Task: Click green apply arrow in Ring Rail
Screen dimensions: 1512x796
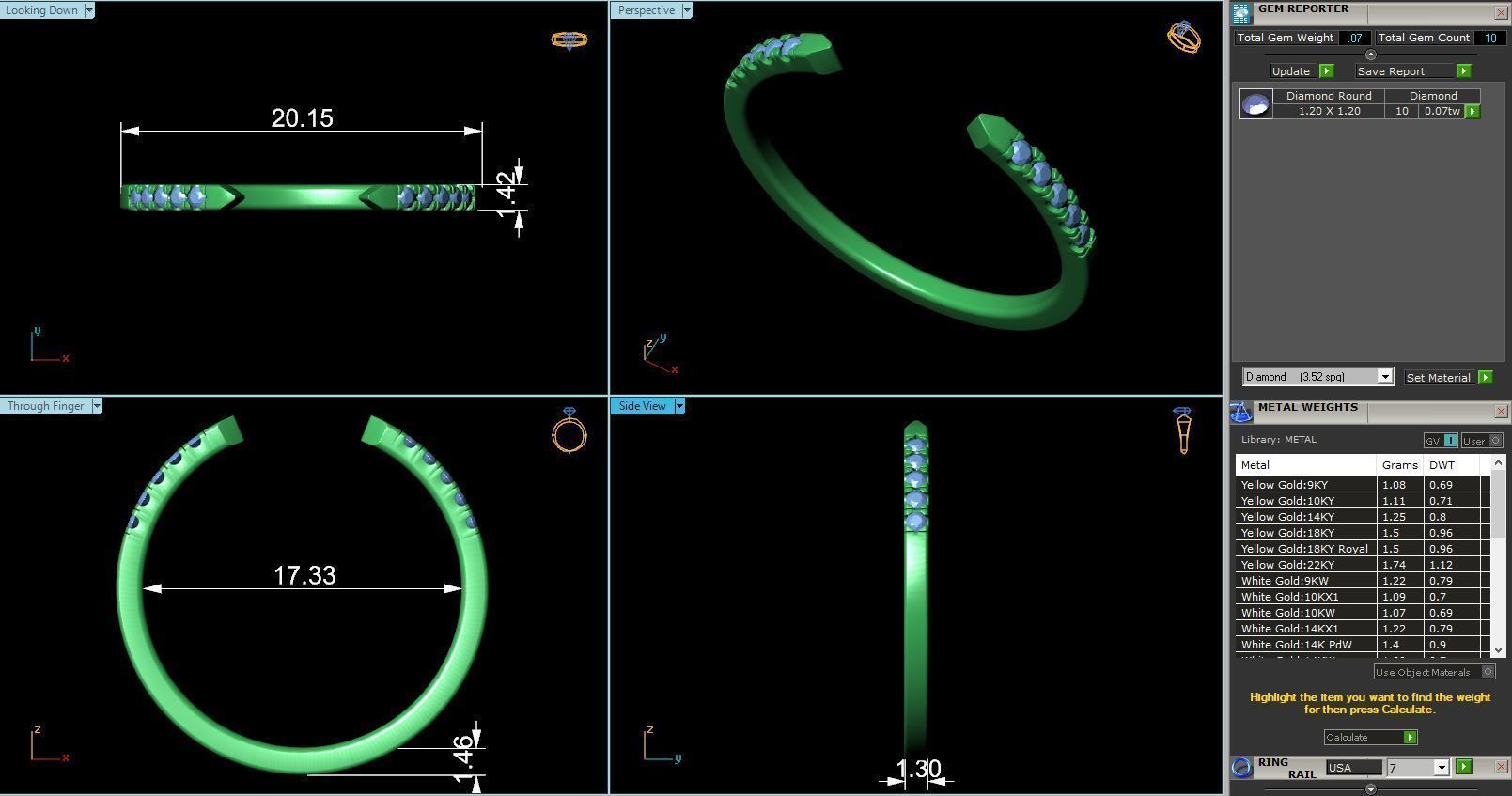Action: (x=1463, y=767)
